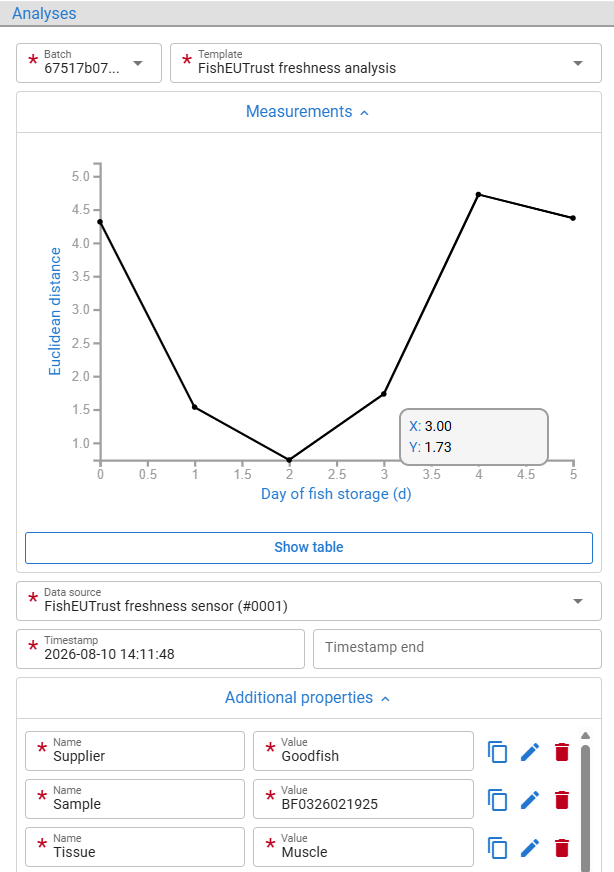Delete the Tissue property row
Viewport: 614px width, 872px height.
tap(562, 848)
